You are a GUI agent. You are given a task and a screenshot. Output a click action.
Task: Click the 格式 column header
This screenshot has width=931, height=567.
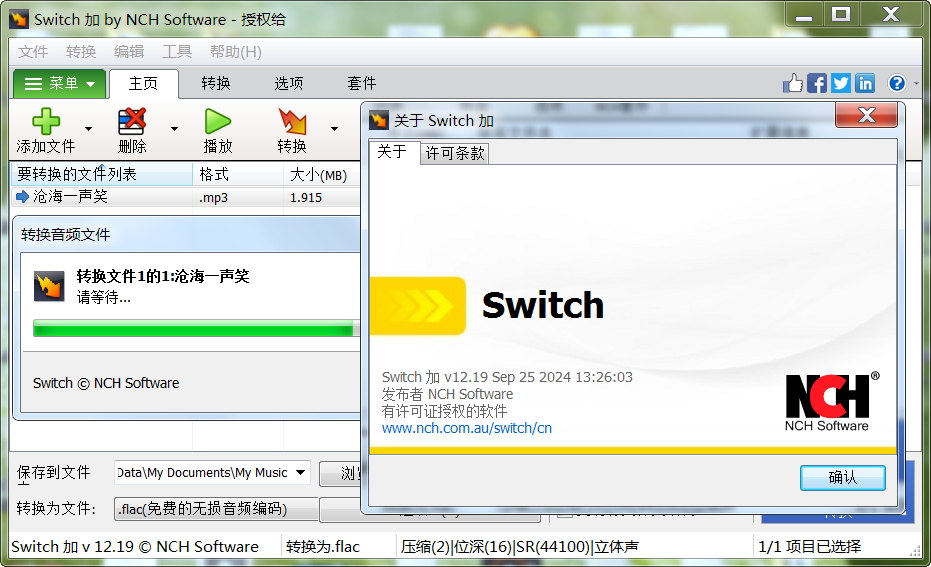238,174
